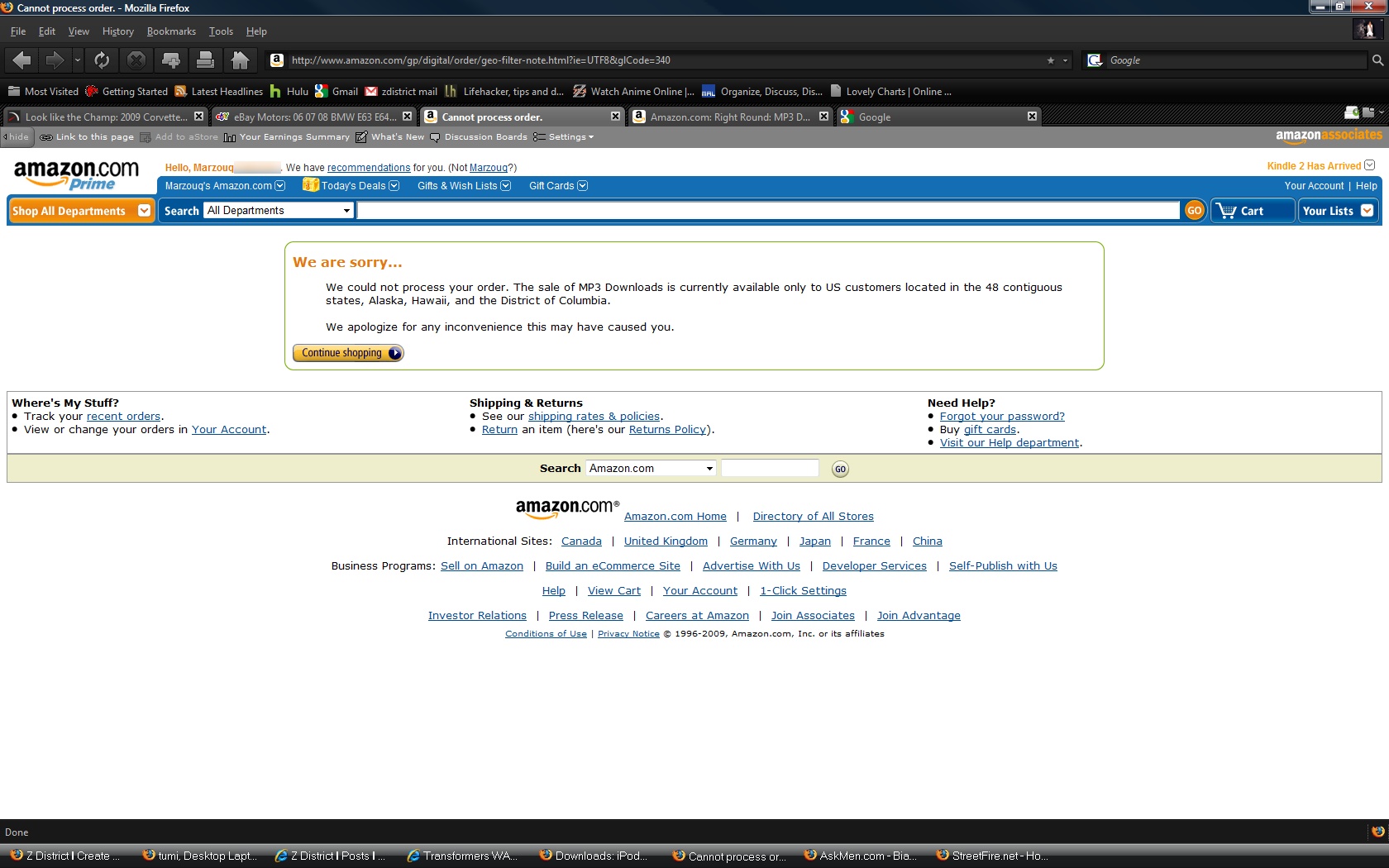Click the main Amazon search text field
Screen dimensions: 1389x868
(767, 211)
